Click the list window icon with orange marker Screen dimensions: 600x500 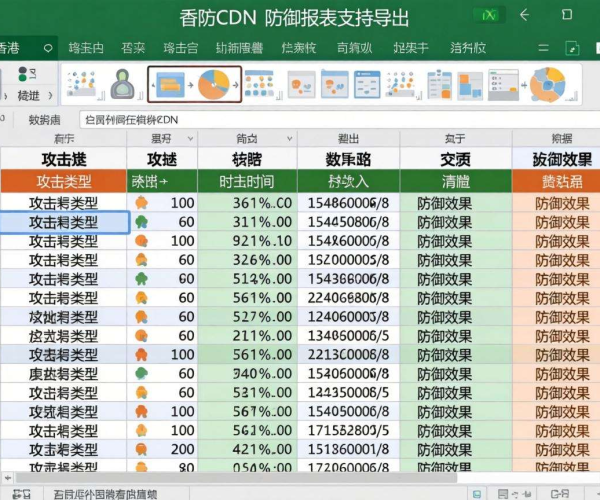(504, 85)
